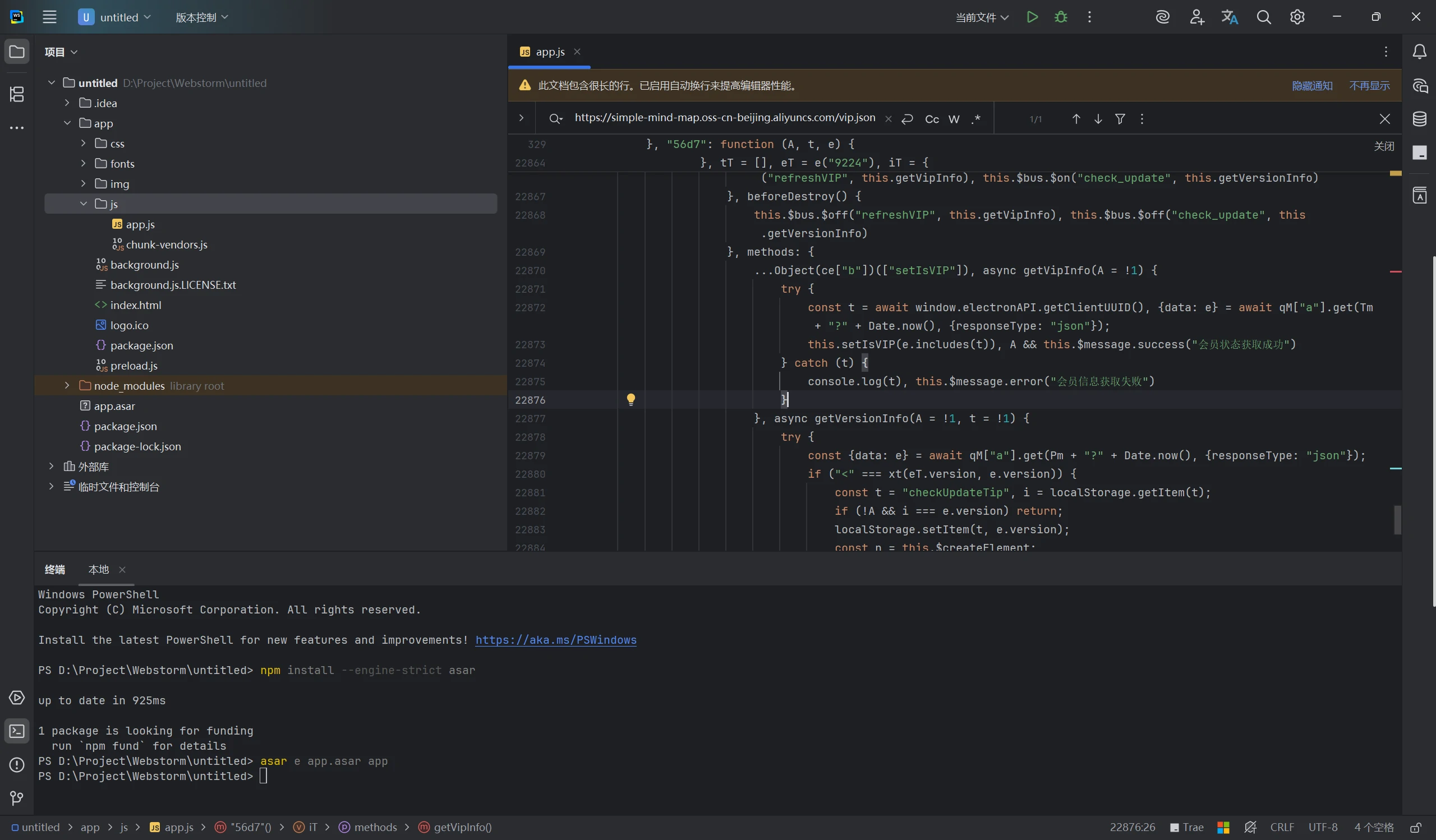The image size is (1436, 840).
Task: Open the Problems tool window
Action: [x=16, y=764]
